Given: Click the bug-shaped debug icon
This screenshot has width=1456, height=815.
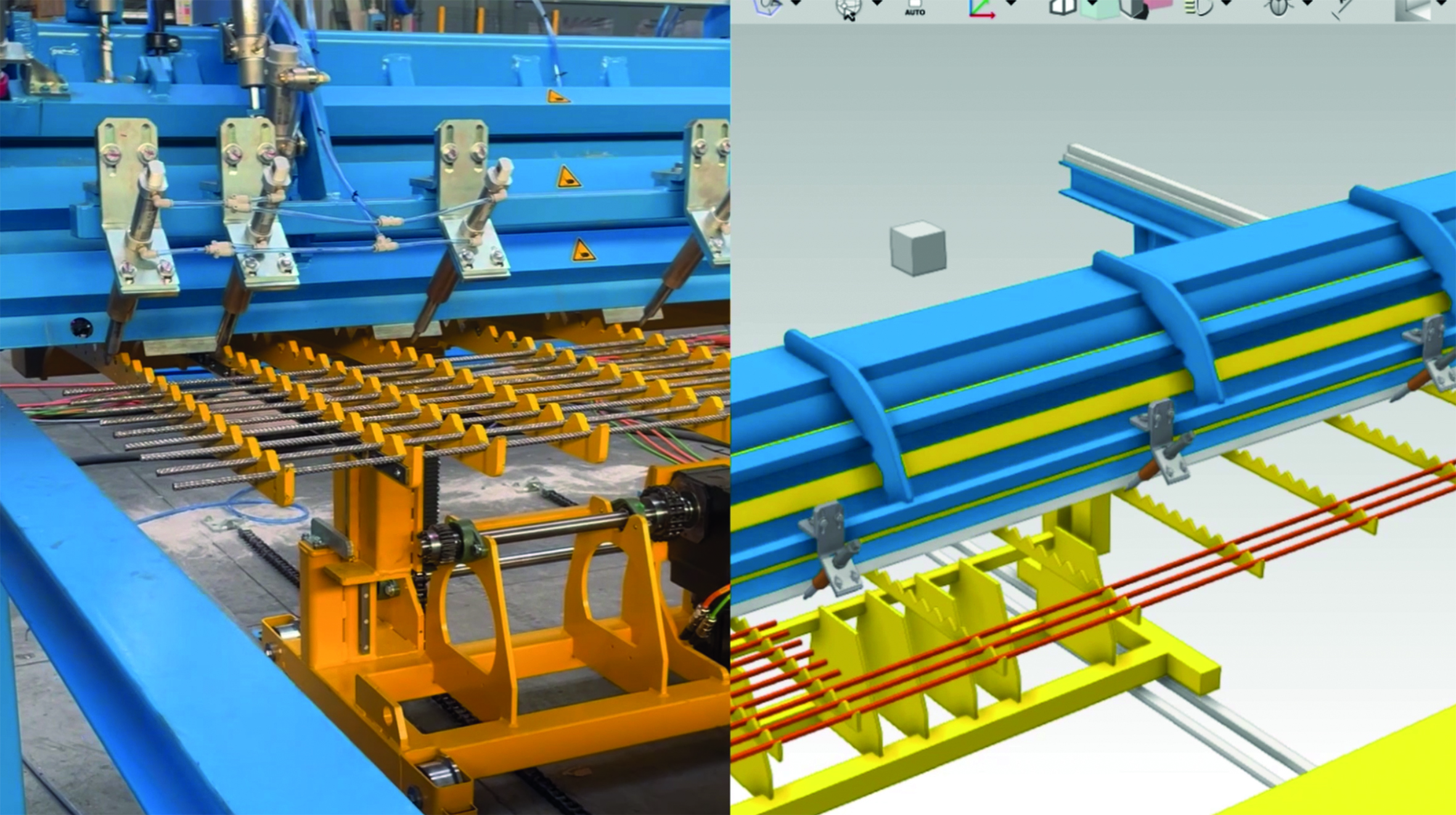Looking at the screenshot, I should click(1278, 7).
